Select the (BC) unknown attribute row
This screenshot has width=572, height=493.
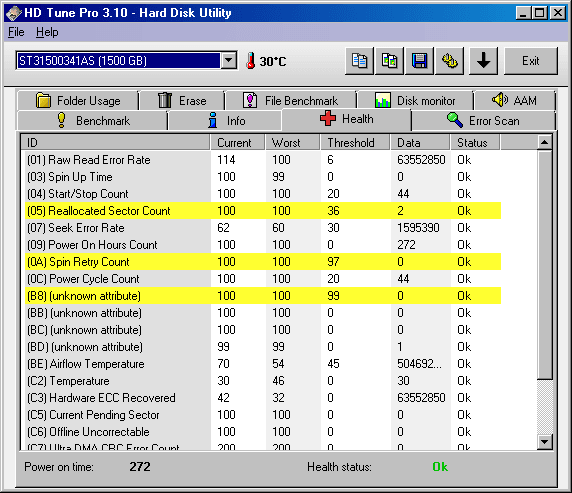coord(263,330)
